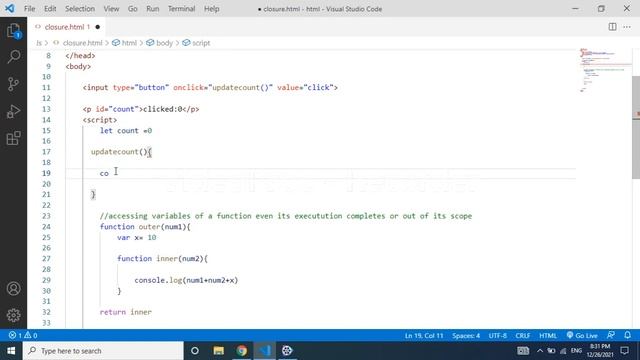Click line number 24 in the gutter
640x360 pixels.
46,227
